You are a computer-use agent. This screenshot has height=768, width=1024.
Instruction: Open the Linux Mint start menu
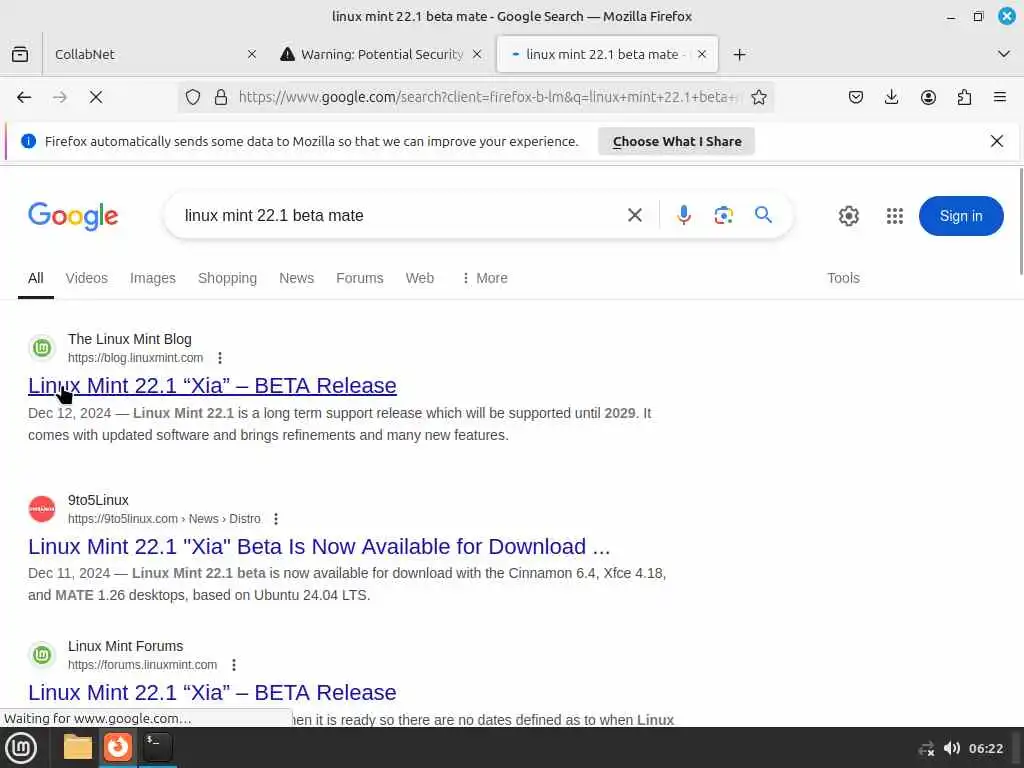[21, 748]
